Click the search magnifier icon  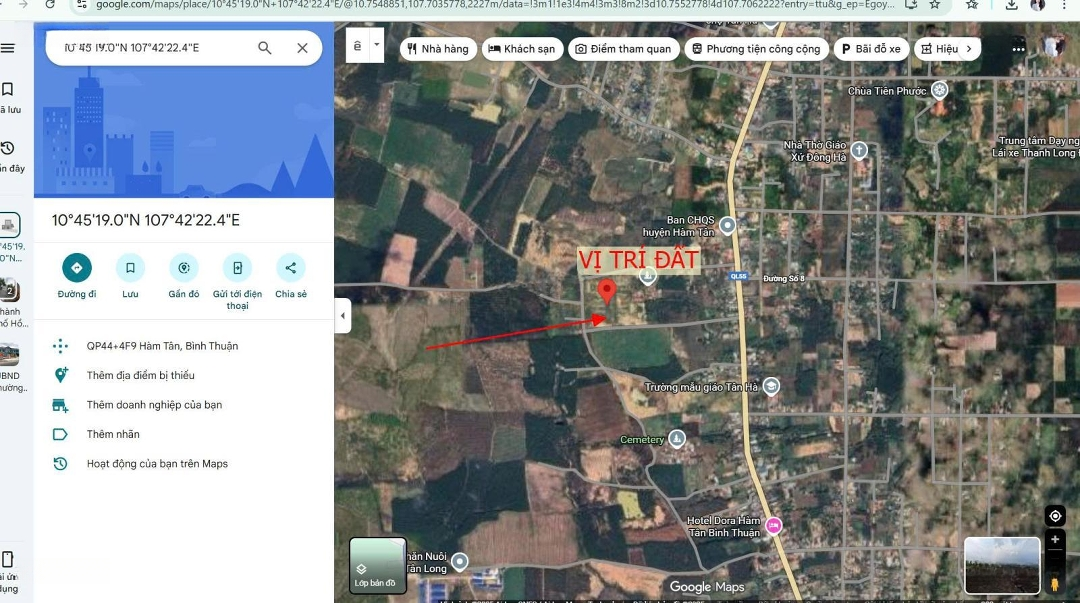click(x=265, y=48)
